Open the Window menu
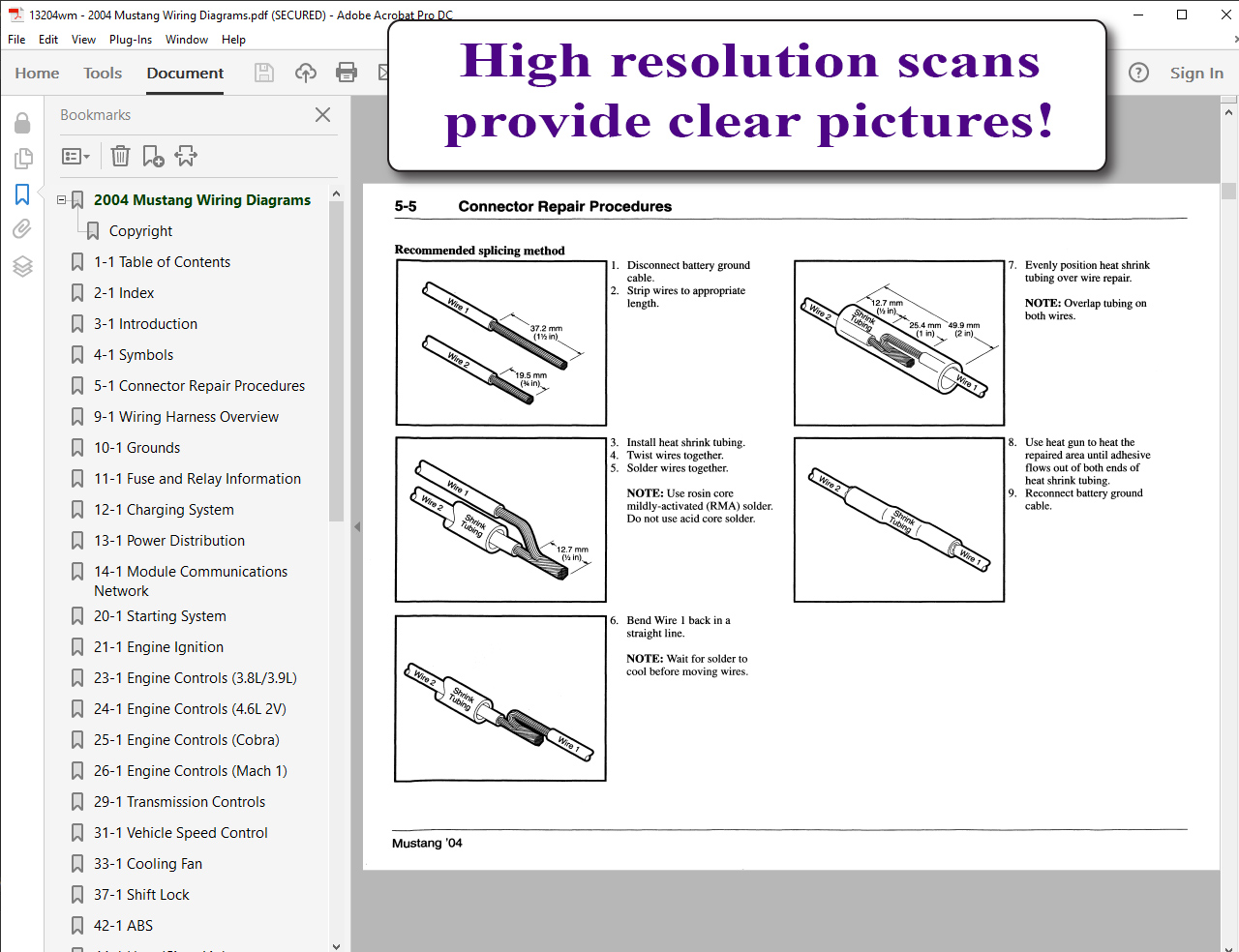The height and width of the screenshot is (952, 1239). 187,40
